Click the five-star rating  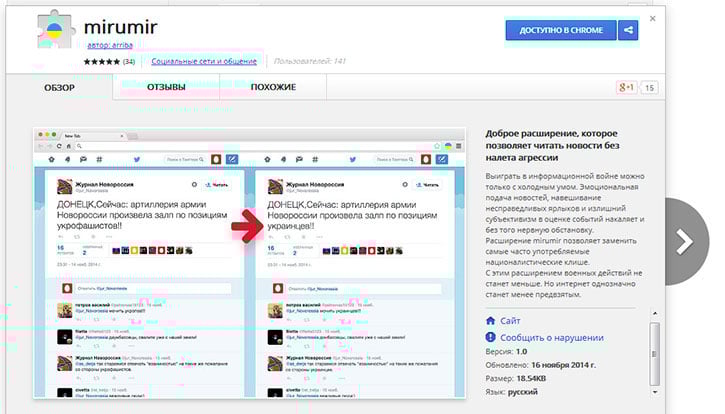tap(103, 62)
